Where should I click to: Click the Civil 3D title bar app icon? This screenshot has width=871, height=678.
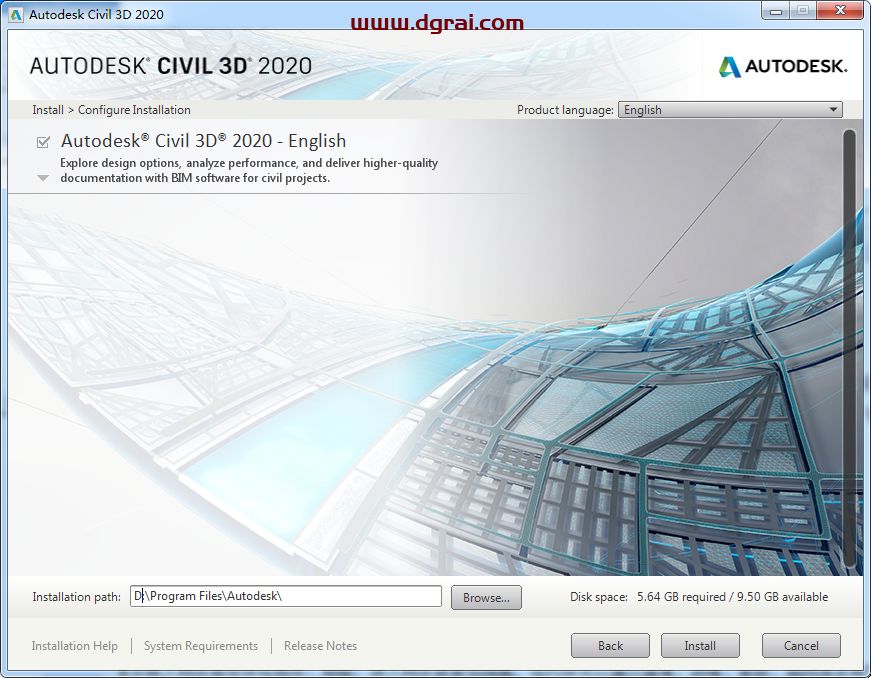(16, 14)
